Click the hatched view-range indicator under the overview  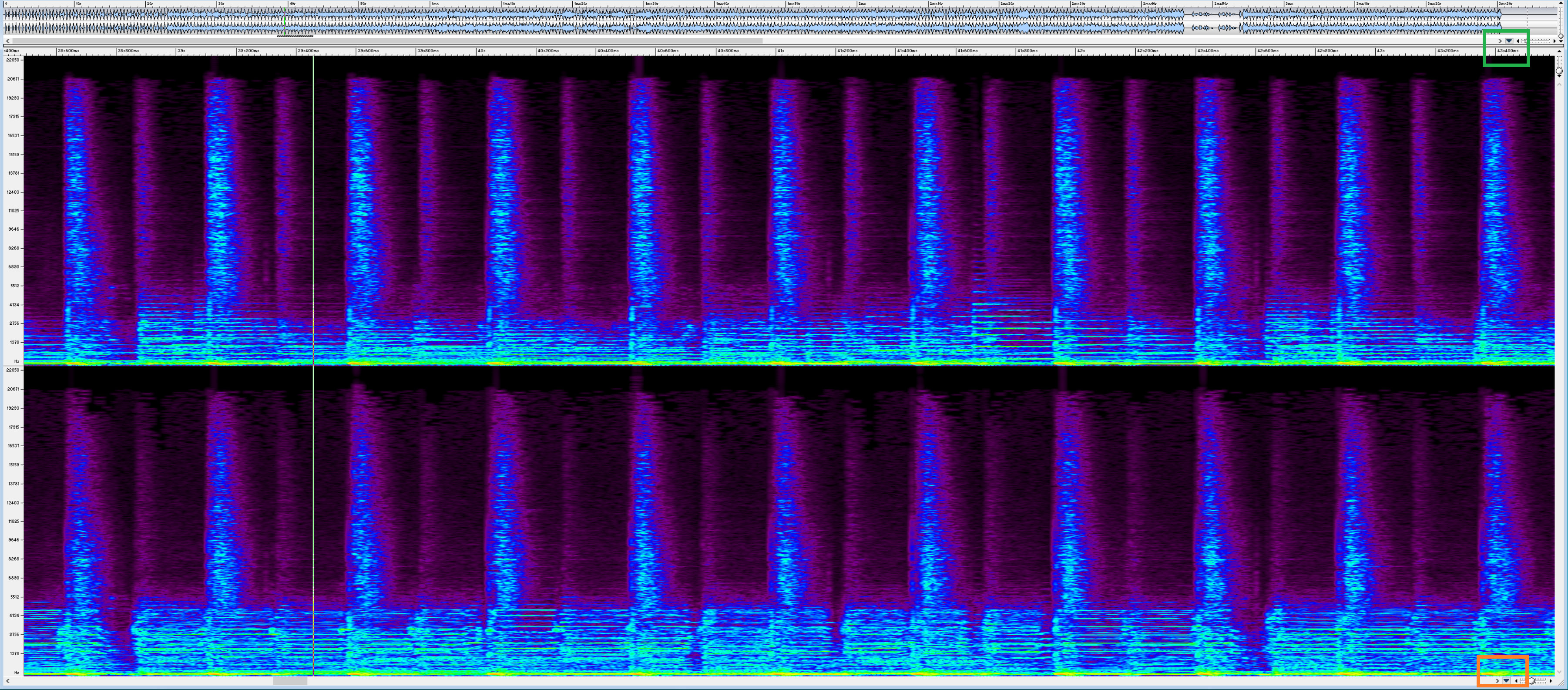(295, 36)
